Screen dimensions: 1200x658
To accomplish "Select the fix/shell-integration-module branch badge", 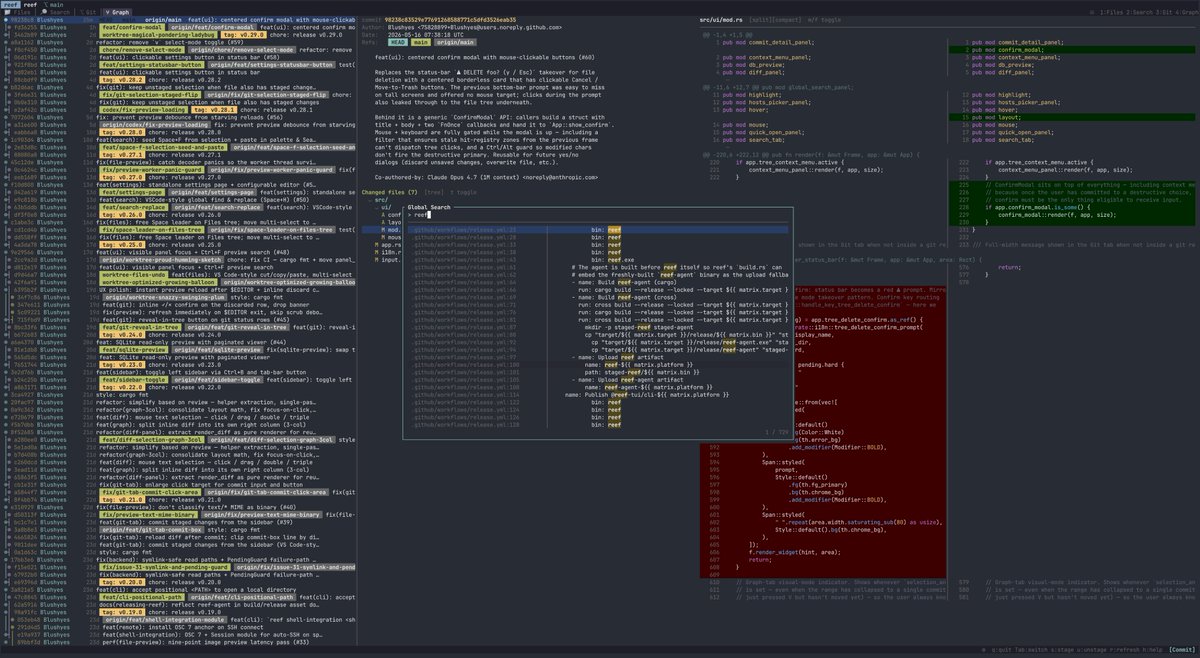I will [165, 620].
